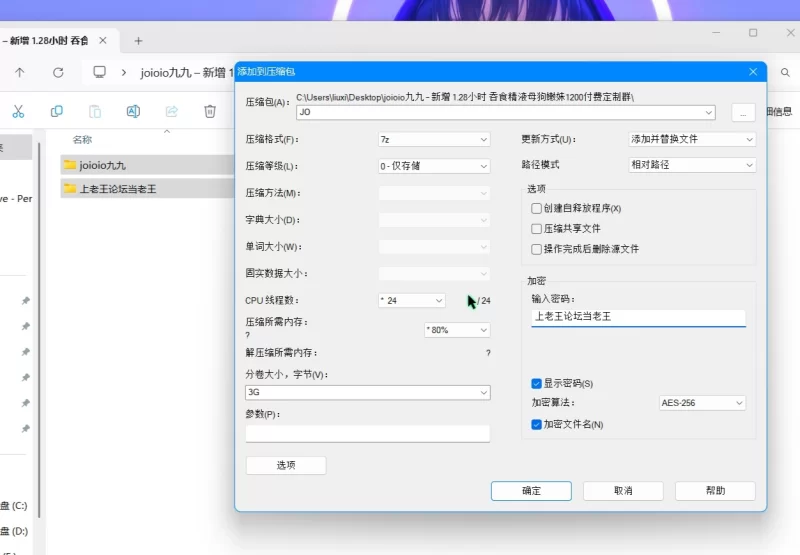Toggle 创建自释放程序 checkbox
800x555 pixels.
click(x=536, y=208)
